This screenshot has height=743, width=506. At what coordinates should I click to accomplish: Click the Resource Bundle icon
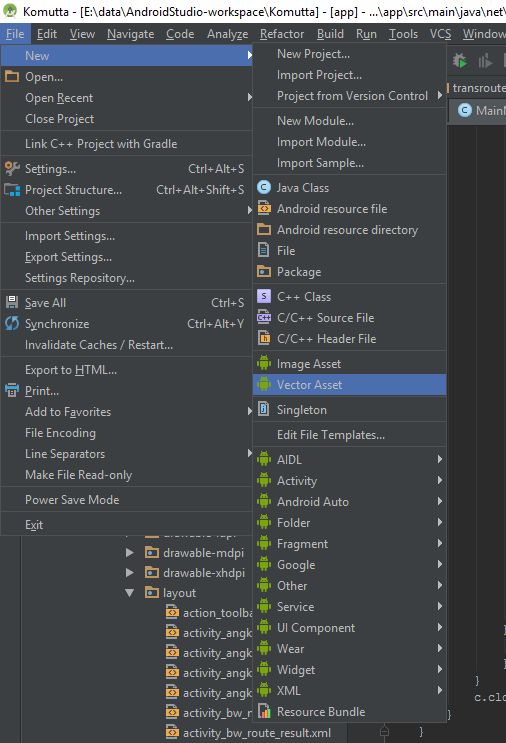point(264,711)
